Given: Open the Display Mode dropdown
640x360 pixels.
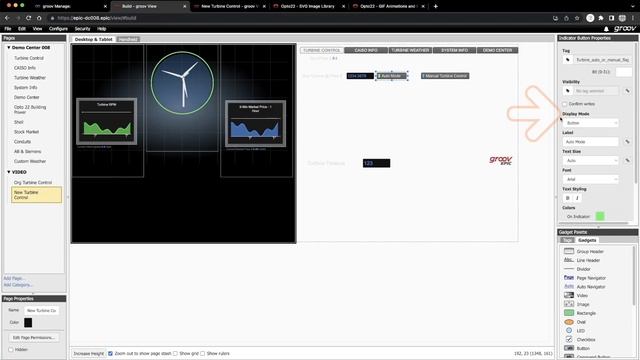Looking at the screenshot, I should 591,123.
